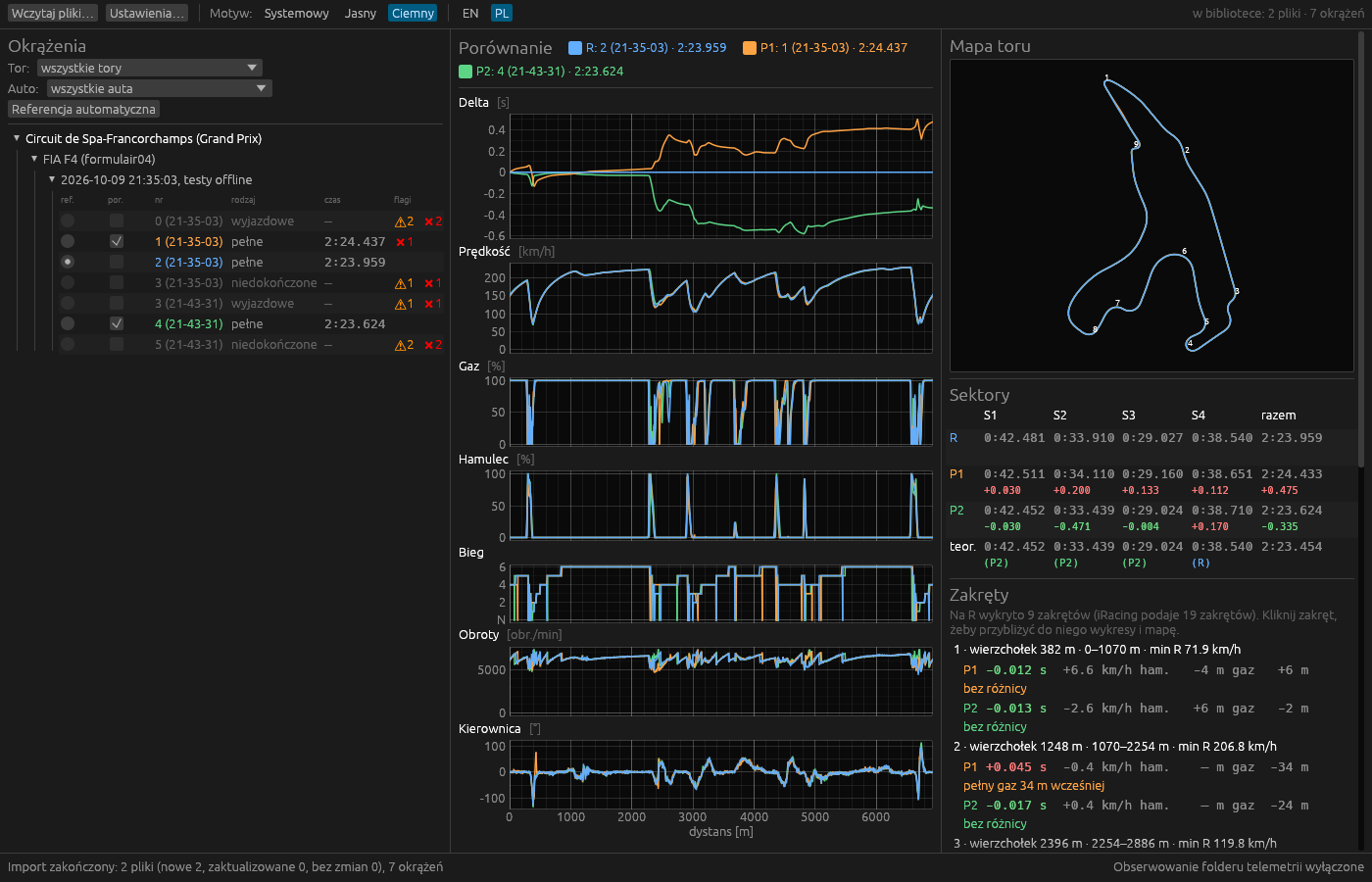This screenshot has width=1372, height=882.
Task: Open the Auto car filter dropdown
Action: pos(159,88)
